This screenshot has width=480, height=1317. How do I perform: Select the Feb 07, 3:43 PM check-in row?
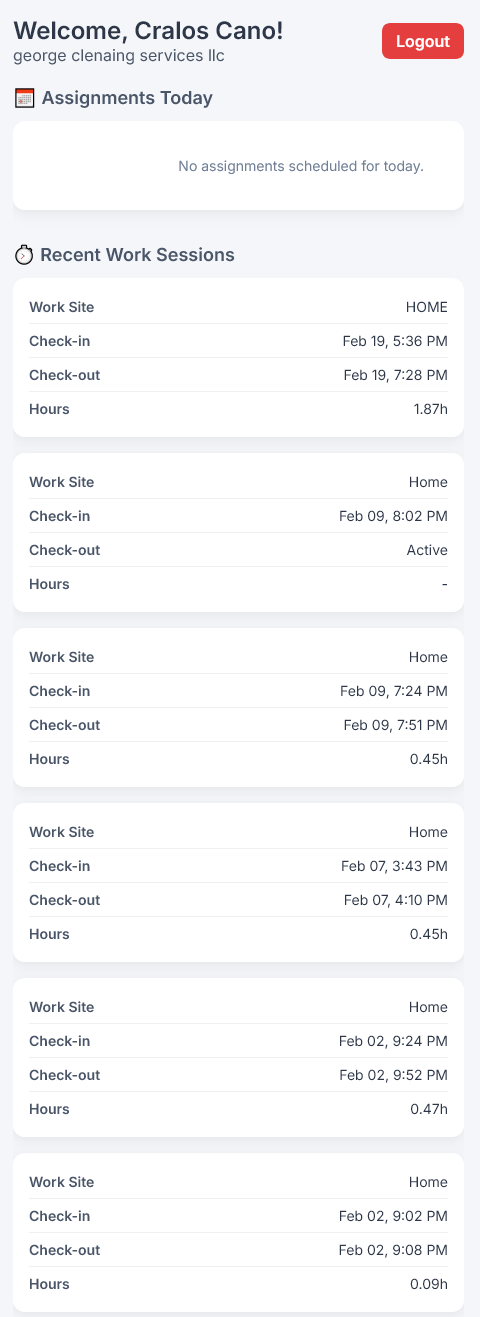pyautogui.click(x=238, y=866)
